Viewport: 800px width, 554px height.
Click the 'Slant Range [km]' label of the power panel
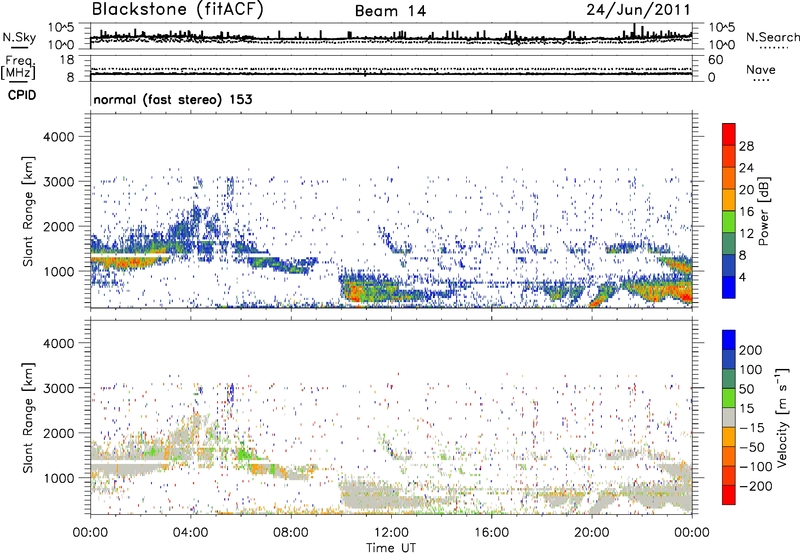28,211
